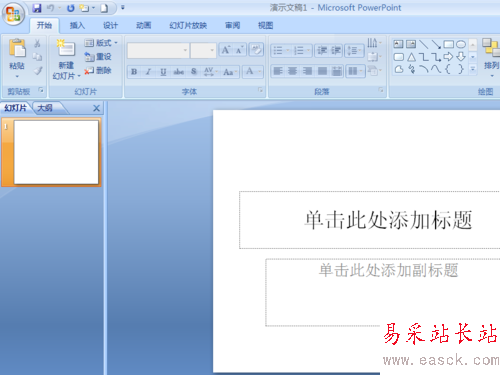Click the Font Color A button
500x375 pixels.
click(x=250, y=71)
